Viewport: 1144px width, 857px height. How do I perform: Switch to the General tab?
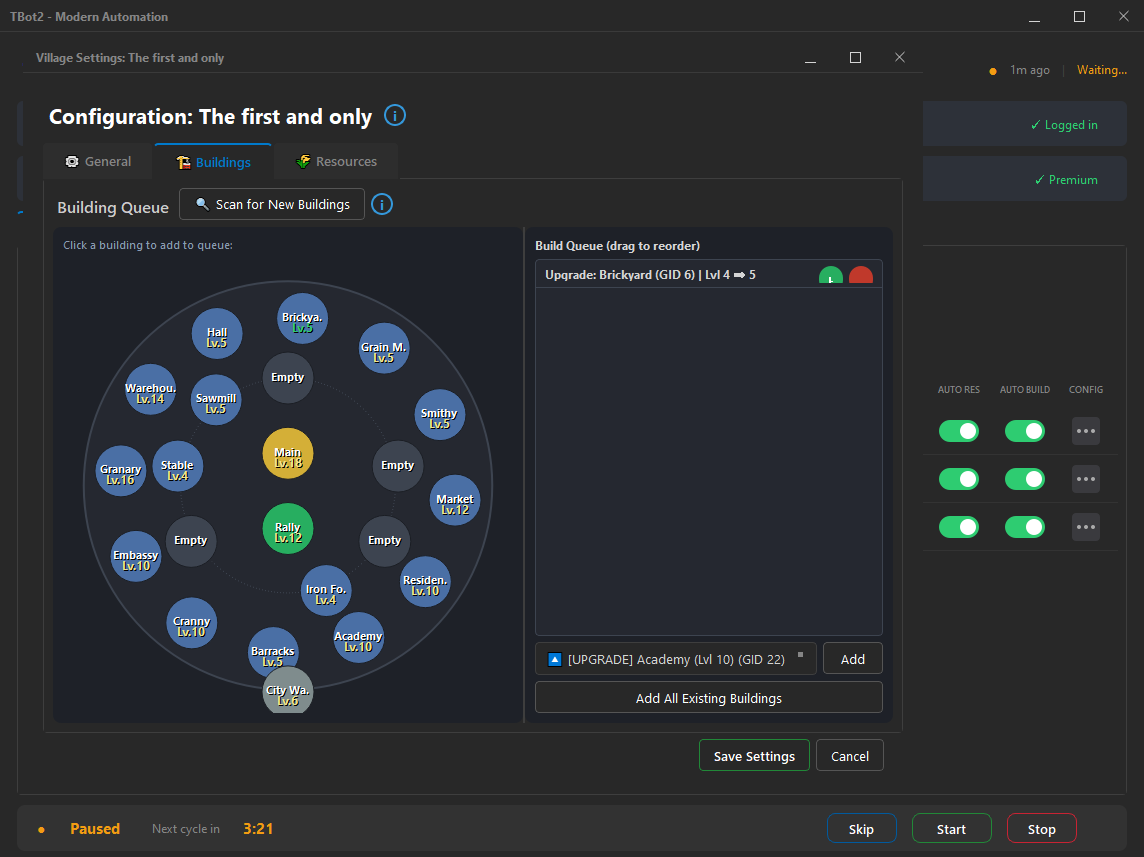(98, 162)
